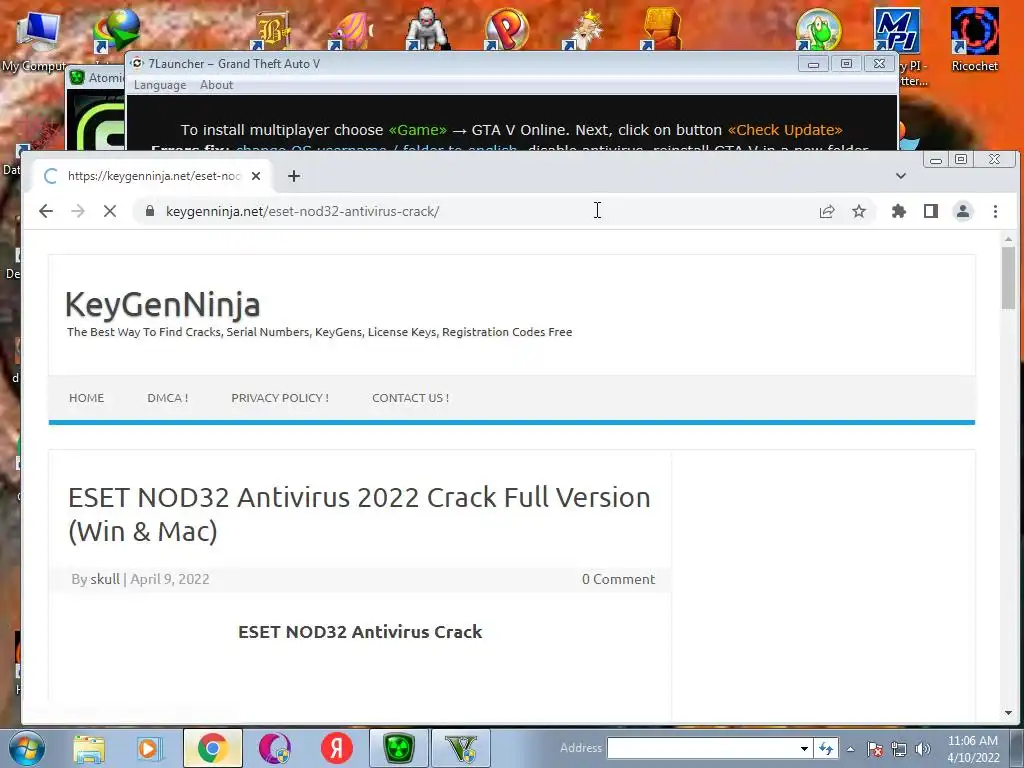Open the CONTACT US ! navigation link
Screen dimensions: 1024x768
pyautogui.click(x=411, y=398)
